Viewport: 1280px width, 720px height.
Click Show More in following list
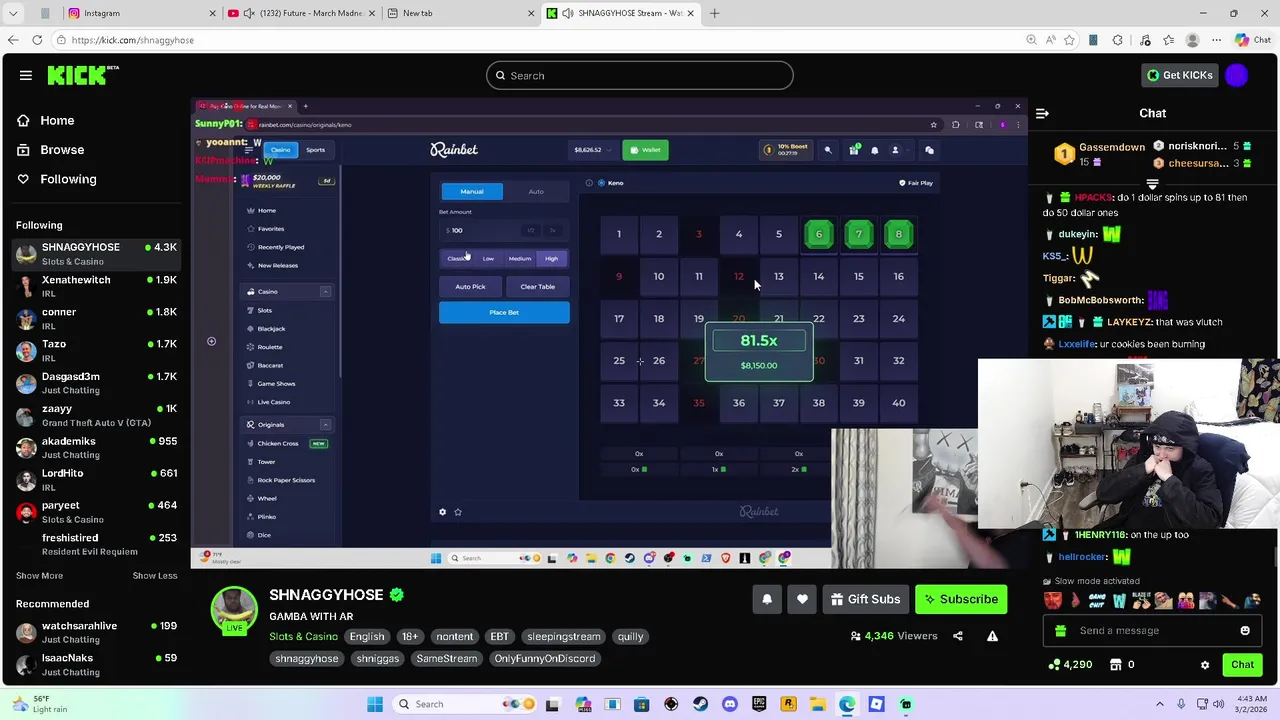click(x=39, y=576)
